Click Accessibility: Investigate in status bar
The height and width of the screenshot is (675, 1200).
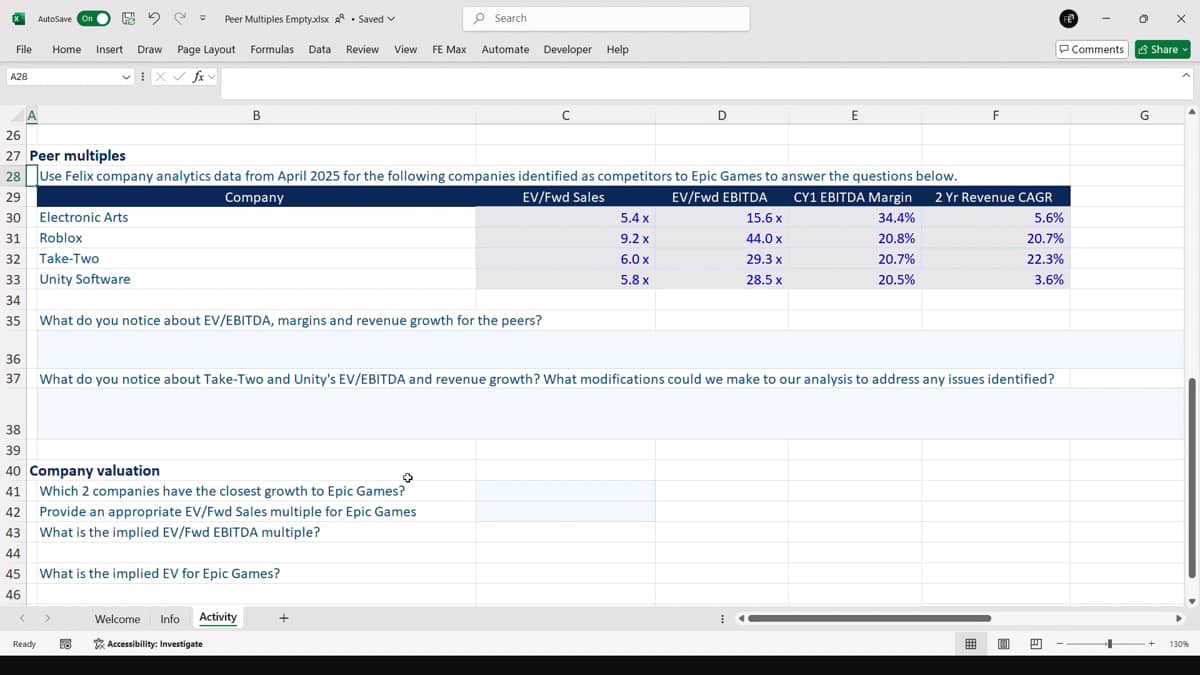coord(148,644)
